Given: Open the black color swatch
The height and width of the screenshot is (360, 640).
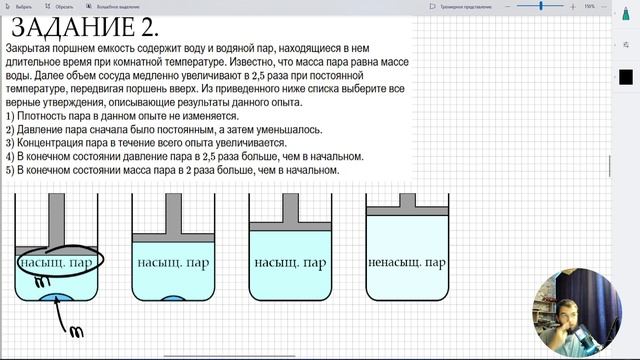Looking at the screenshot, I should (x=626, y=77).
